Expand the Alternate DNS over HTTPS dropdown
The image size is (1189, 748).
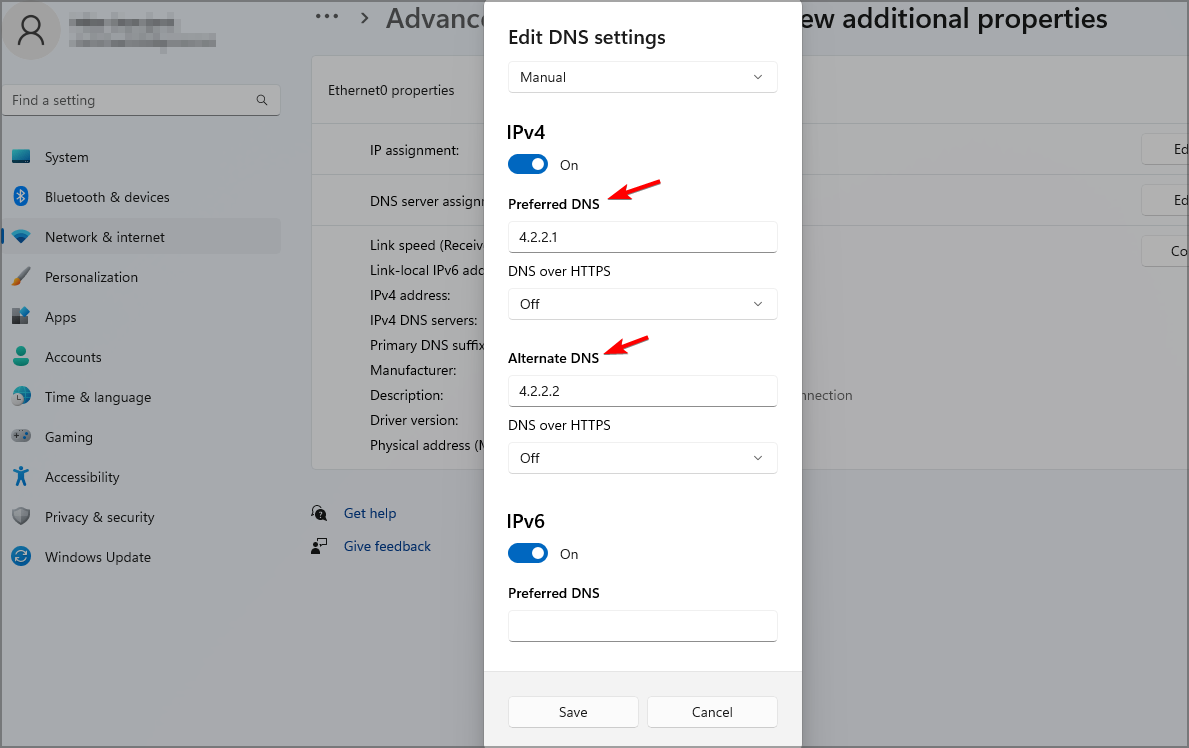[642, 458]
